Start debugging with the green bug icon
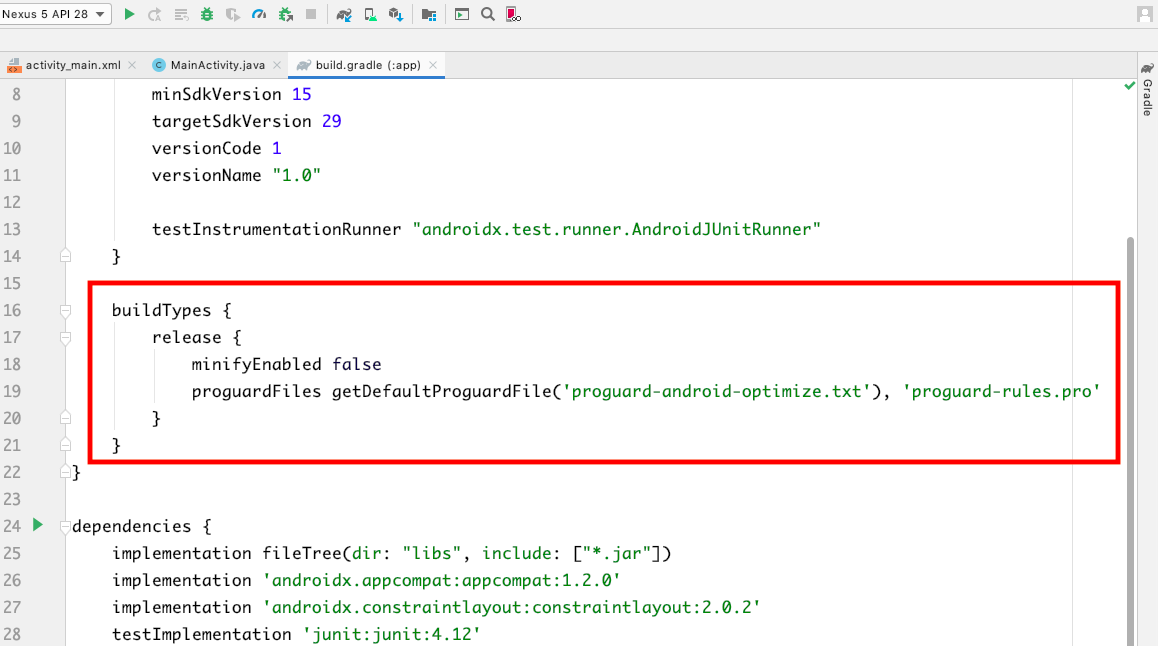Screen dimensions: 1158x646 click(207, 14)
